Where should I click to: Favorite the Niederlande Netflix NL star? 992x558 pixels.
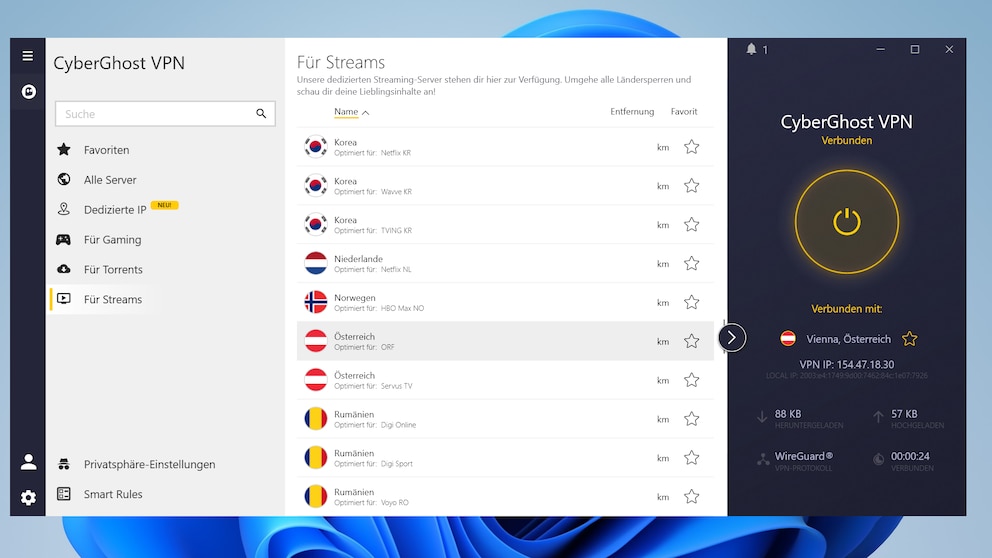point(691,264)
